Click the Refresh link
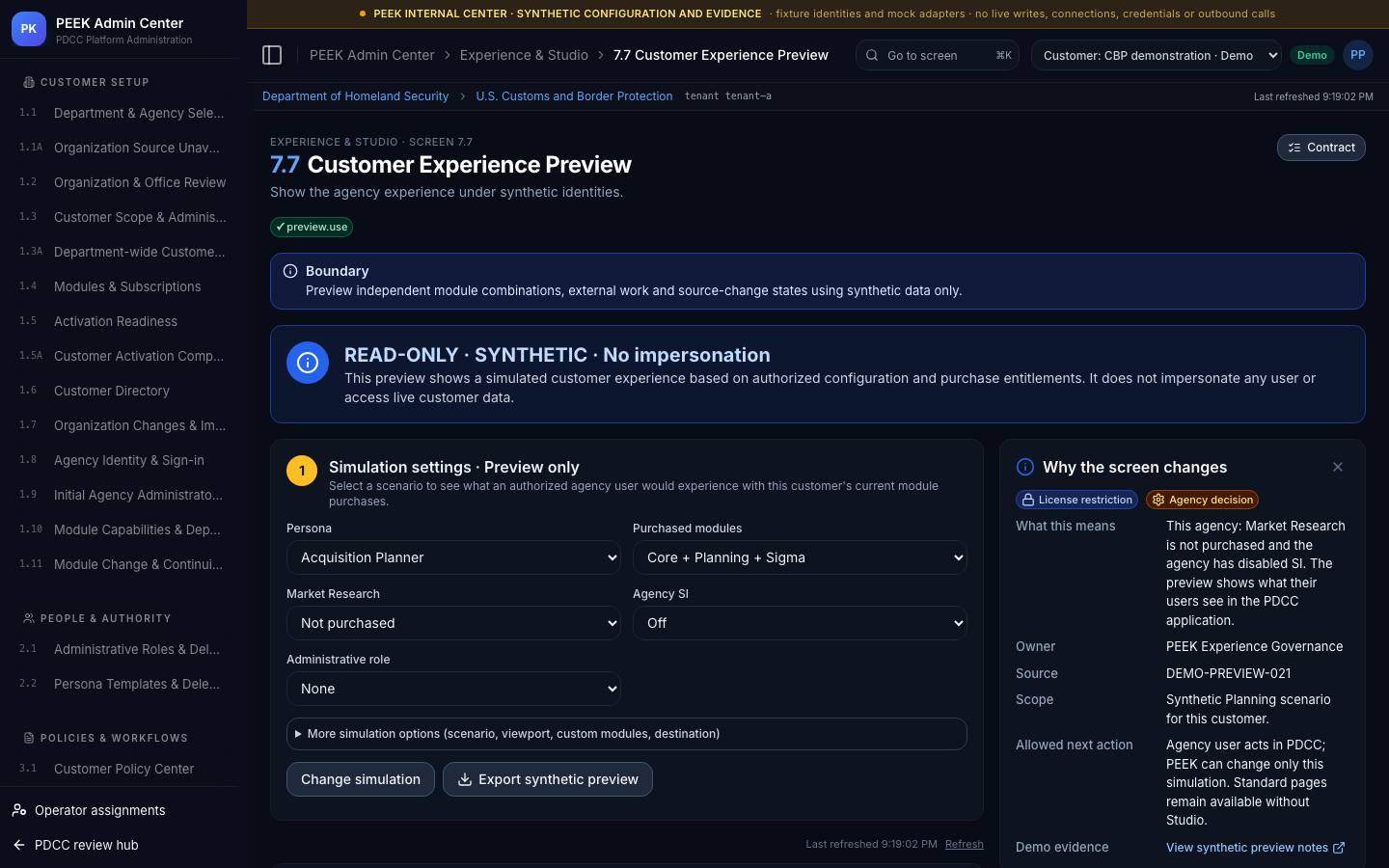The width and height of the screenshot is (1389, 868). click(965, 844)
